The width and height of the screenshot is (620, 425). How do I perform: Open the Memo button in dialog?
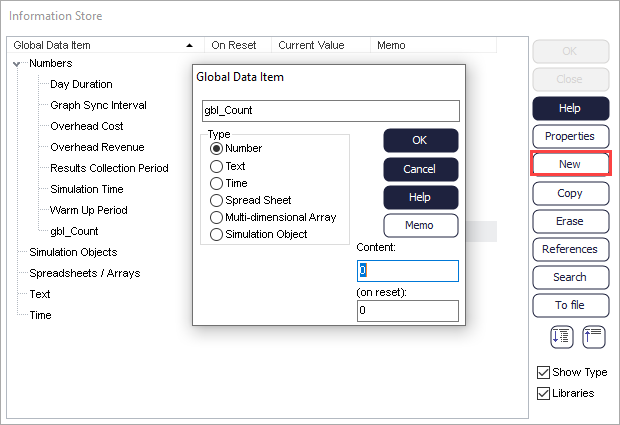tap(420, 225)
